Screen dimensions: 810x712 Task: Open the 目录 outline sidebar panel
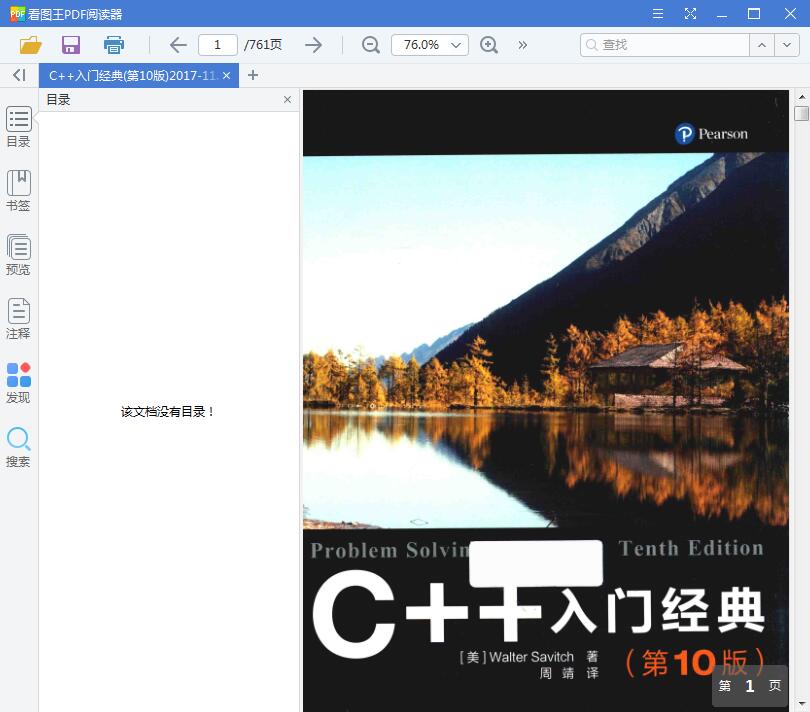(19, 127)
